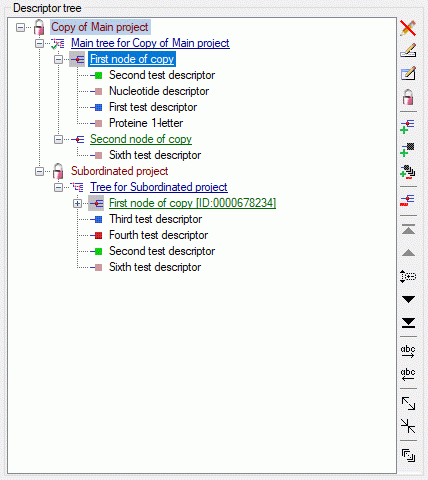This screenshot has height=480, width=428.
Task: Click the red X delete icon
Action: (x=408, y=28)
